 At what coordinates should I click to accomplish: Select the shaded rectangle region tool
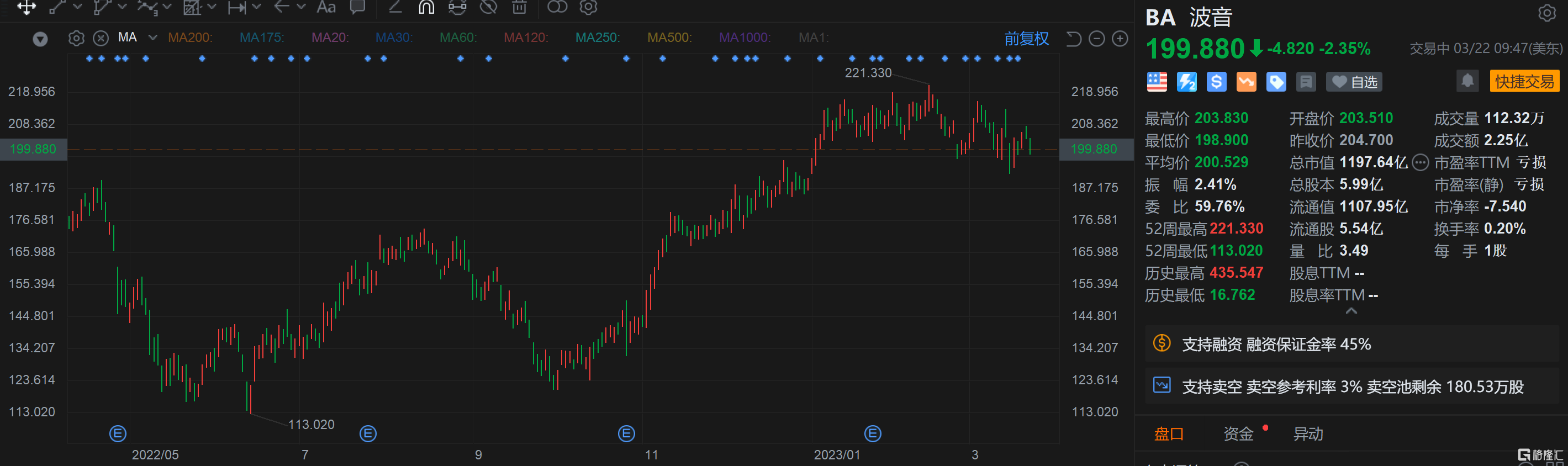(x=192, y=7)
